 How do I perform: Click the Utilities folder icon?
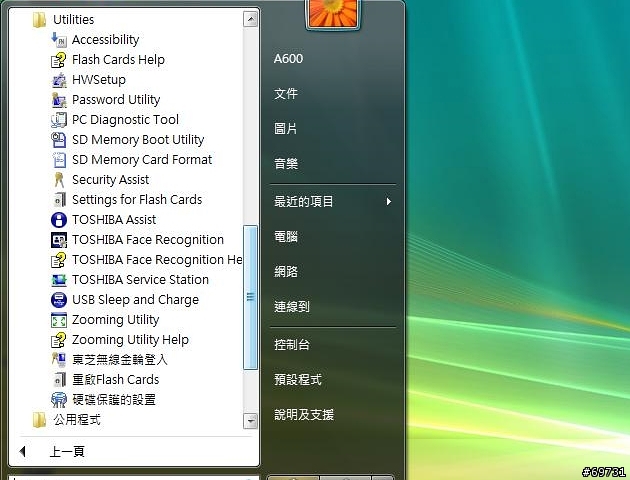39,20
